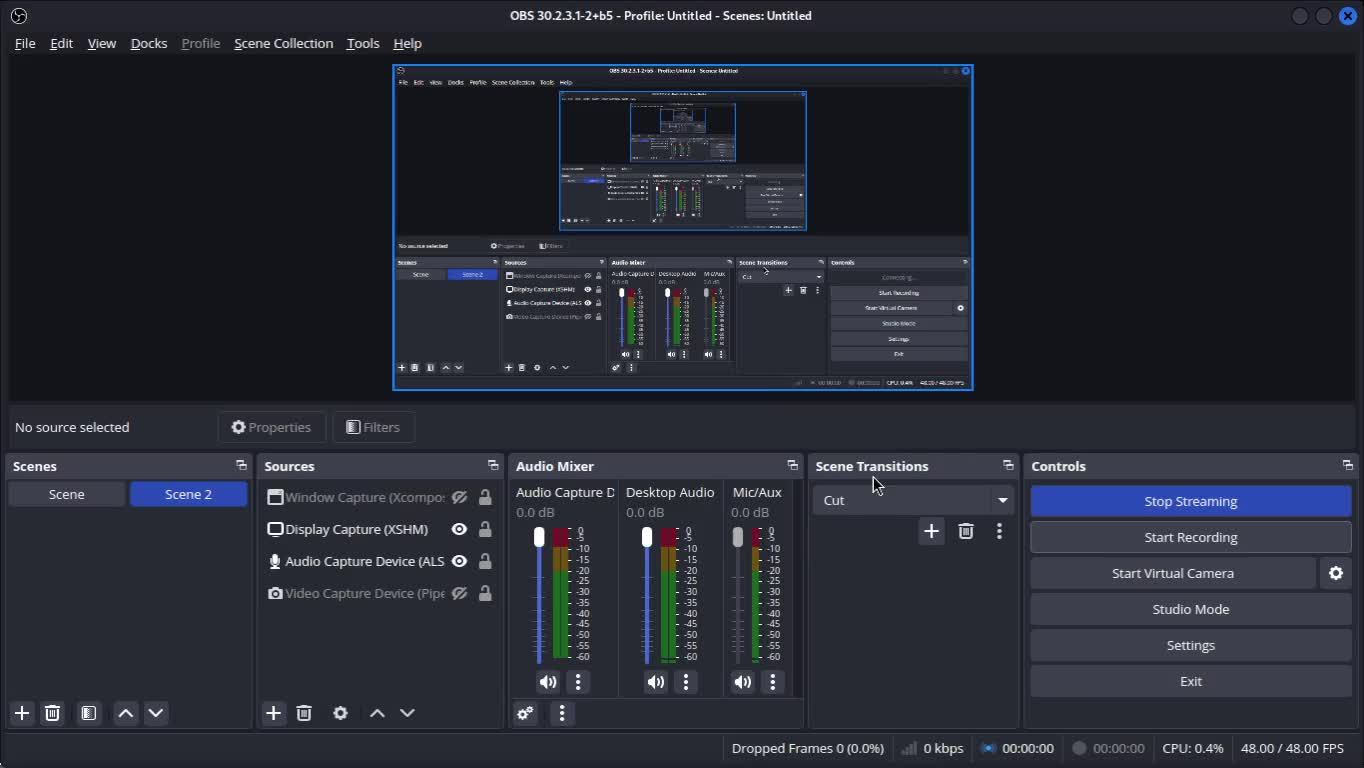Add a new scene transition with plus
Image resolution: width=1364 pixels, height=768 pixels.
click(931, 531)
